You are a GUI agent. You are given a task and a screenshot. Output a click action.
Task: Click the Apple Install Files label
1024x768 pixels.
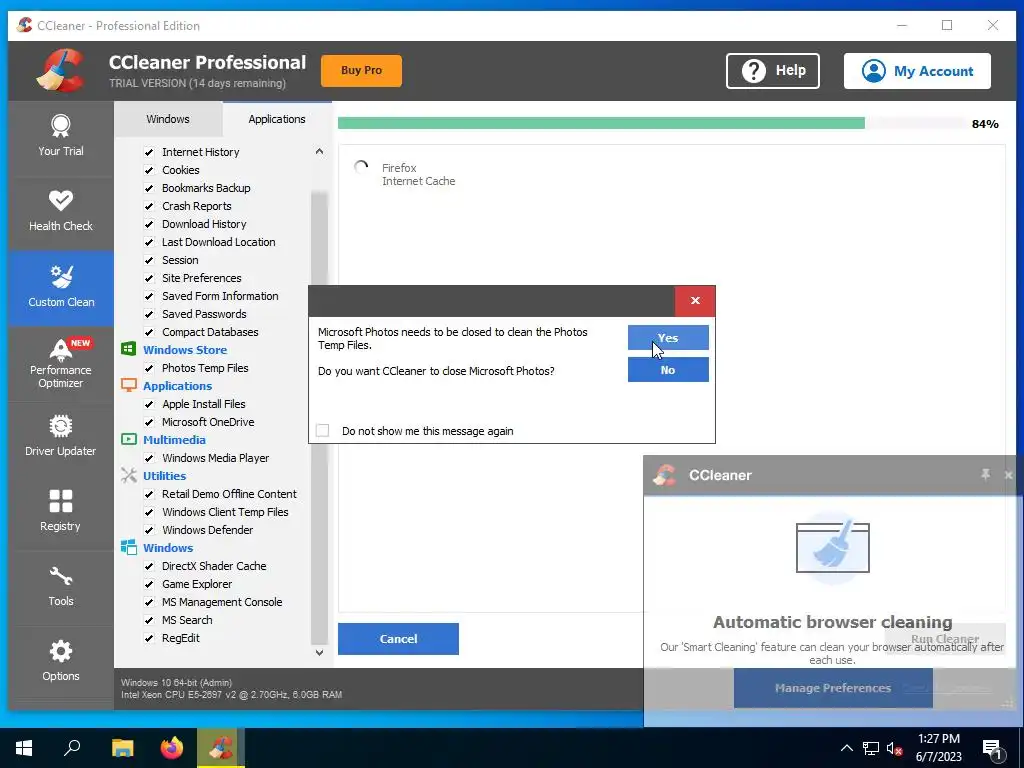204,404
